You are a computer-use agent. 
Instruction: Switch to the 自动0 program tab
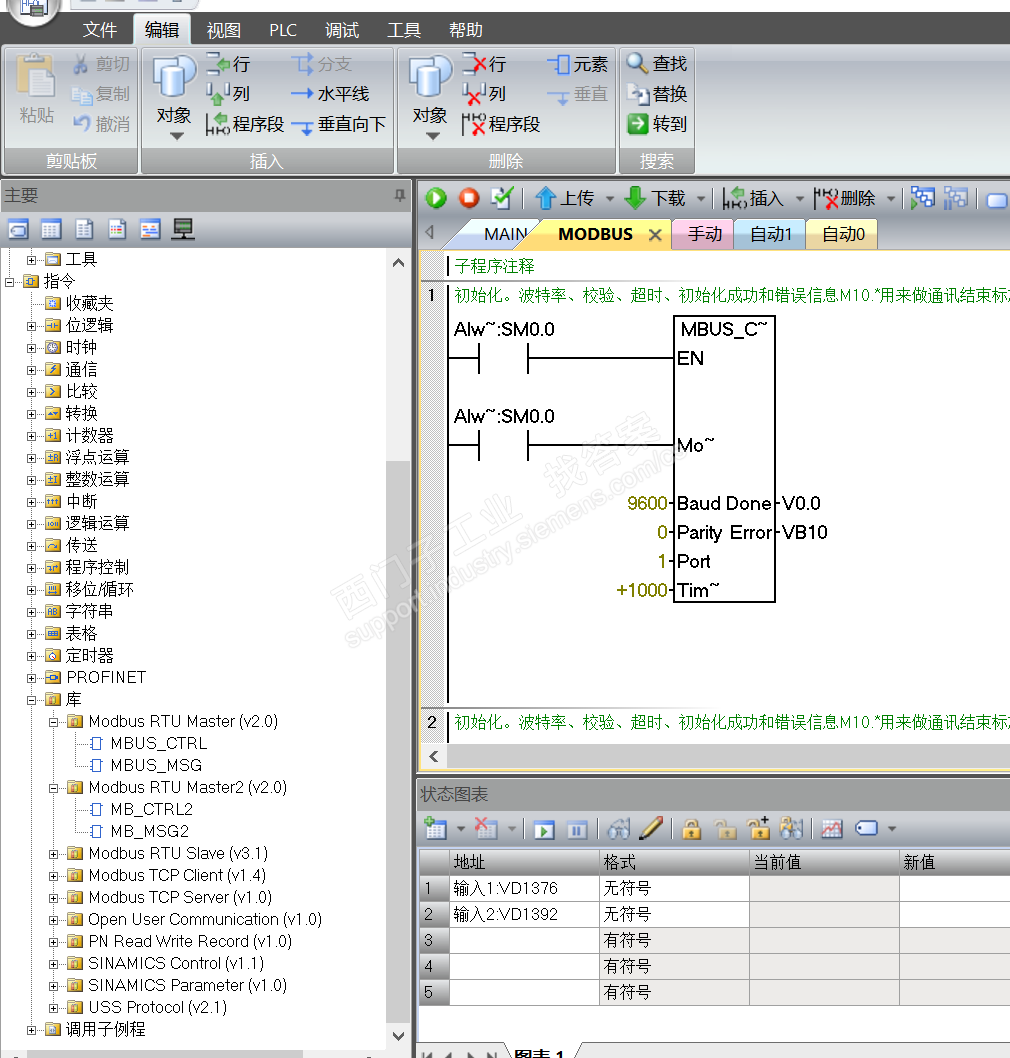(843, 234)
